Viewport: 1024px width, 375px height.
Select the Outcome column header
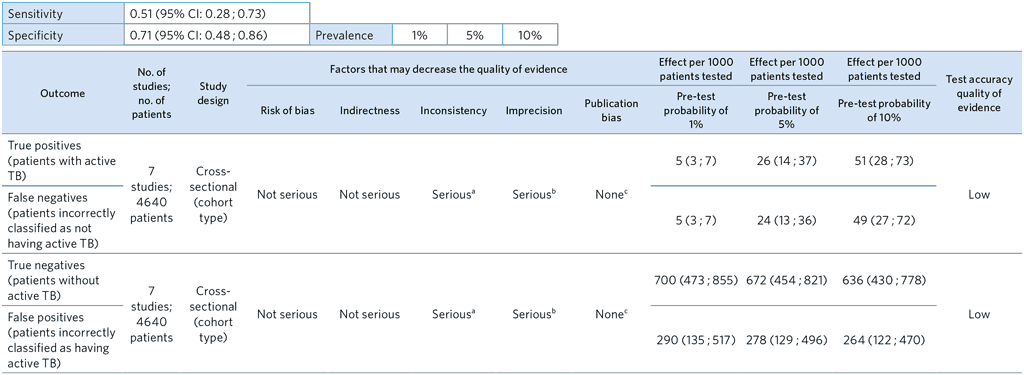tap(63, 93)
